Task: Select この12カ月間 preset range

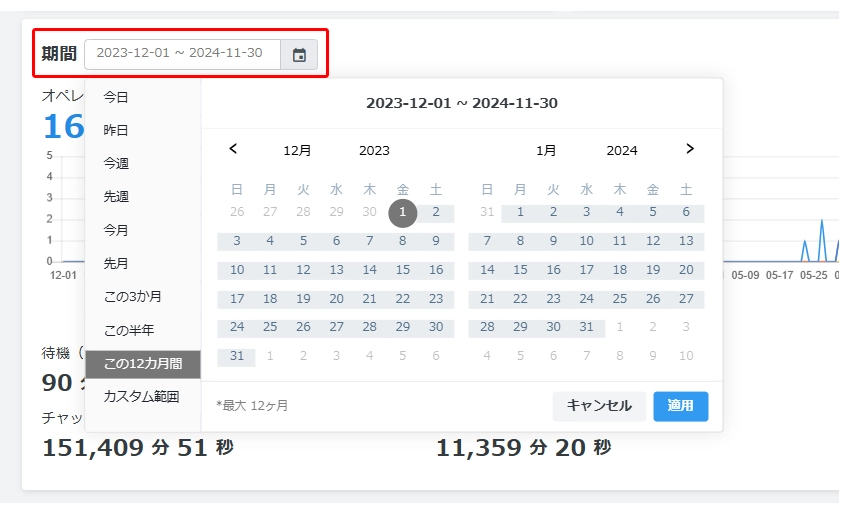Action: [x=143, y=364]
